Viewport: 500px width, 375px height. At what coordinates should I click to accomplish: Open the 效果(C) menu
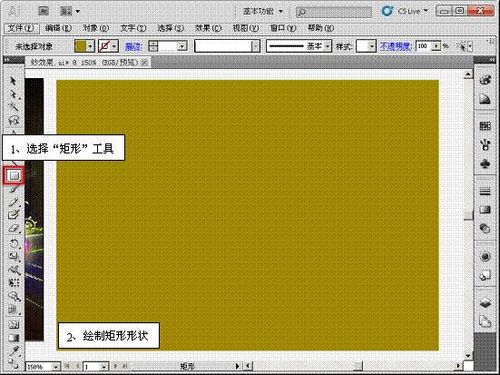click(208, 28)
